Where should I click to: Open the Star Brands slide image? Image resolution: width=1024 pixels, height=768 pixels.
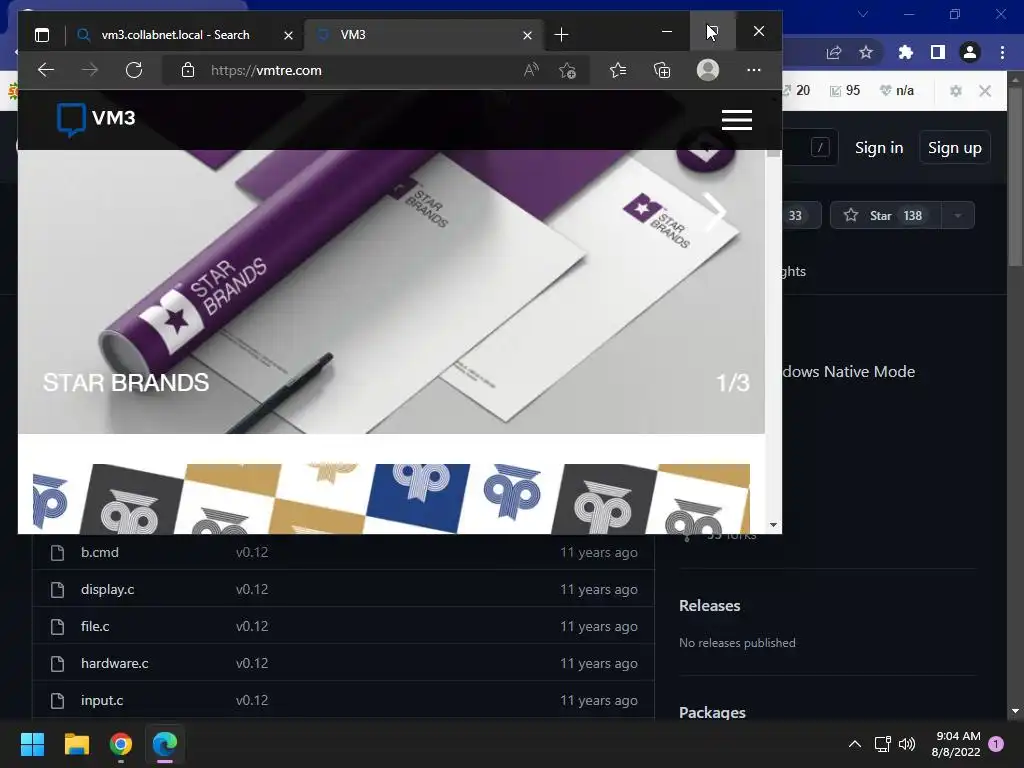(391, 291)
